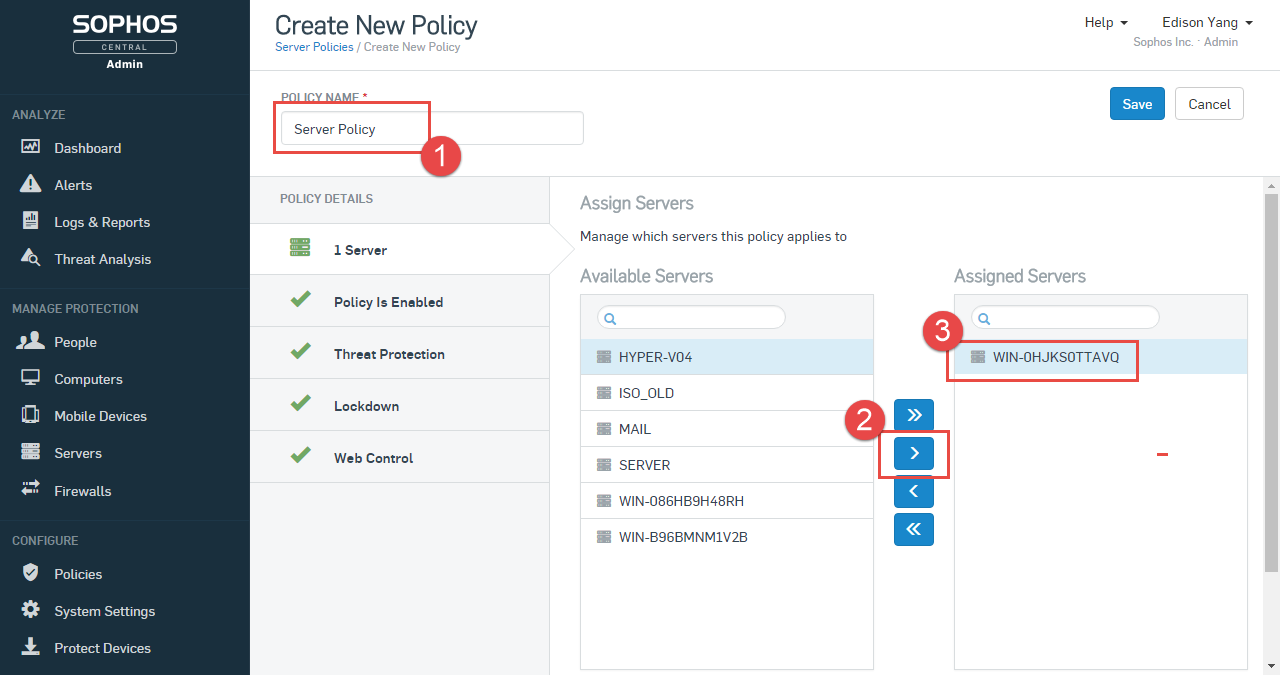The height and width of the screenshot is (675, 1280).
Task: Select WIN-086HB9H48RH server
Action: (727, 501)
